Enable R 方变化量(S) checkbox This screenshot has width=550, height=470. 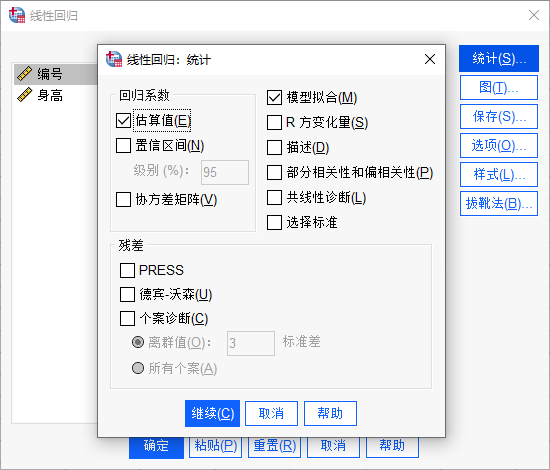(x=274, y=122)
